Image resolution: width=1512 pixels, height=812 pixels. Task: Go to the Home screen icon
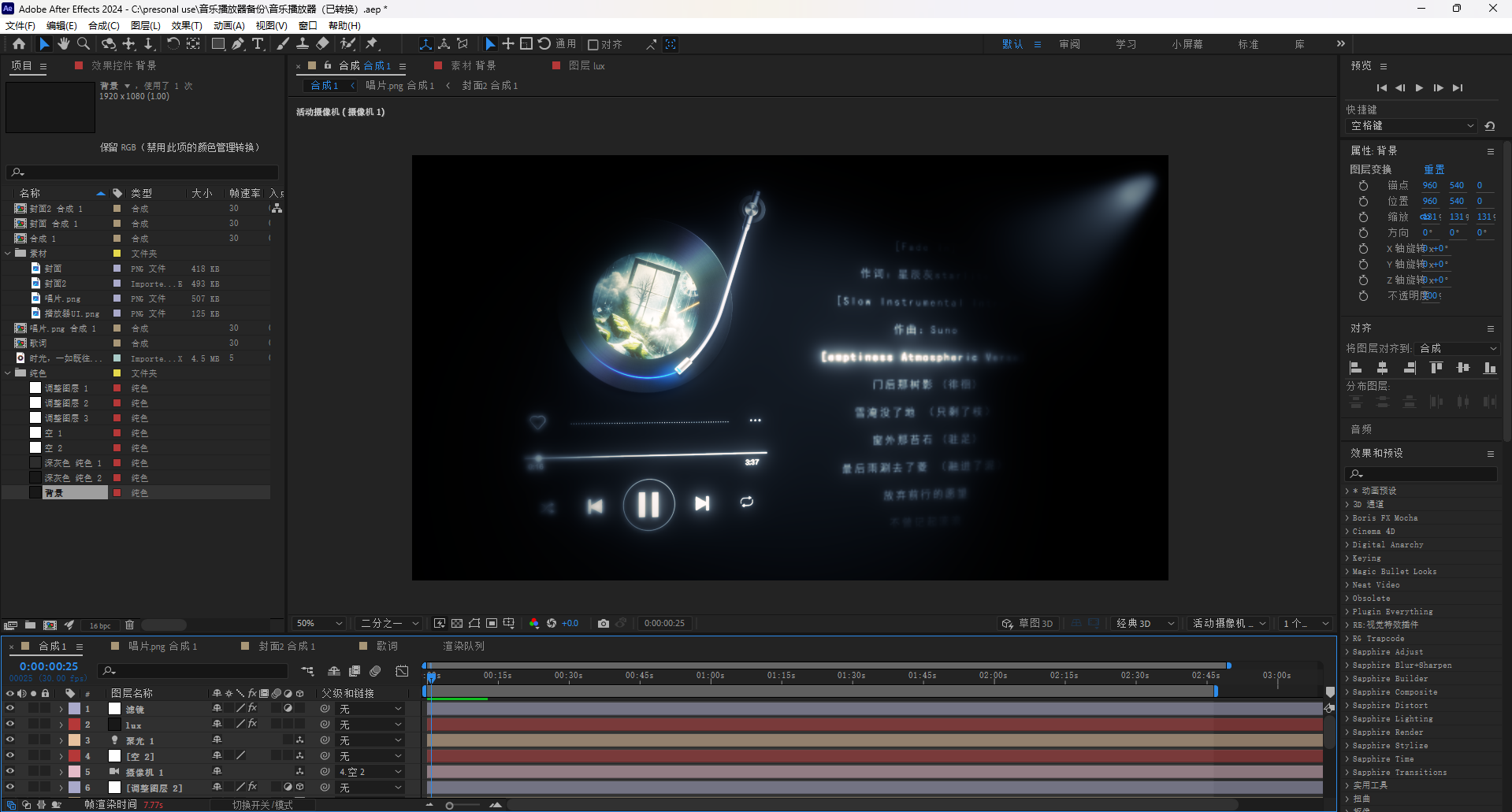[x=19, y=44]
